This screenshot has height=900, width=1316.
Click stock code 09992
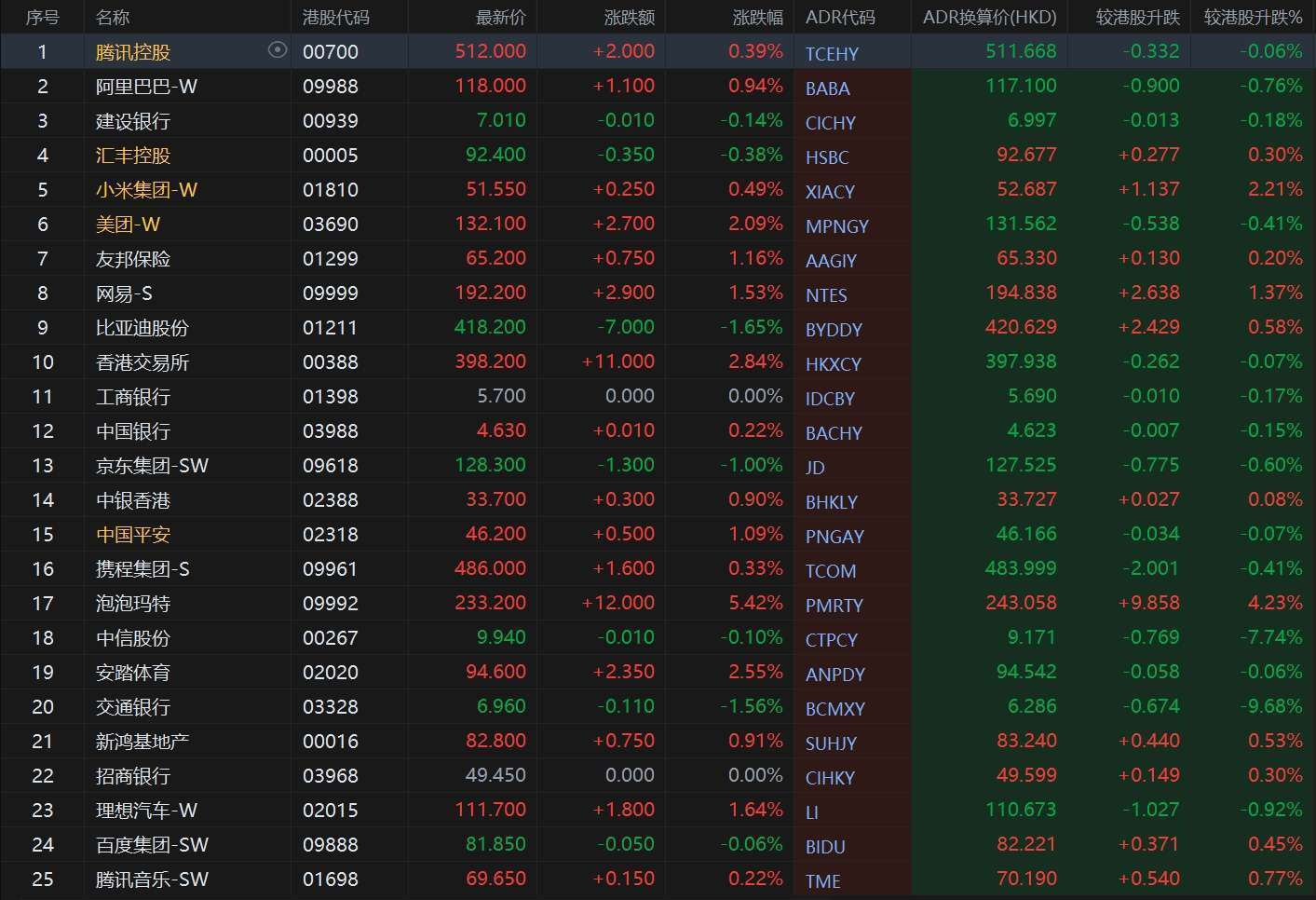pyautogui.click(x=331, y=604)
